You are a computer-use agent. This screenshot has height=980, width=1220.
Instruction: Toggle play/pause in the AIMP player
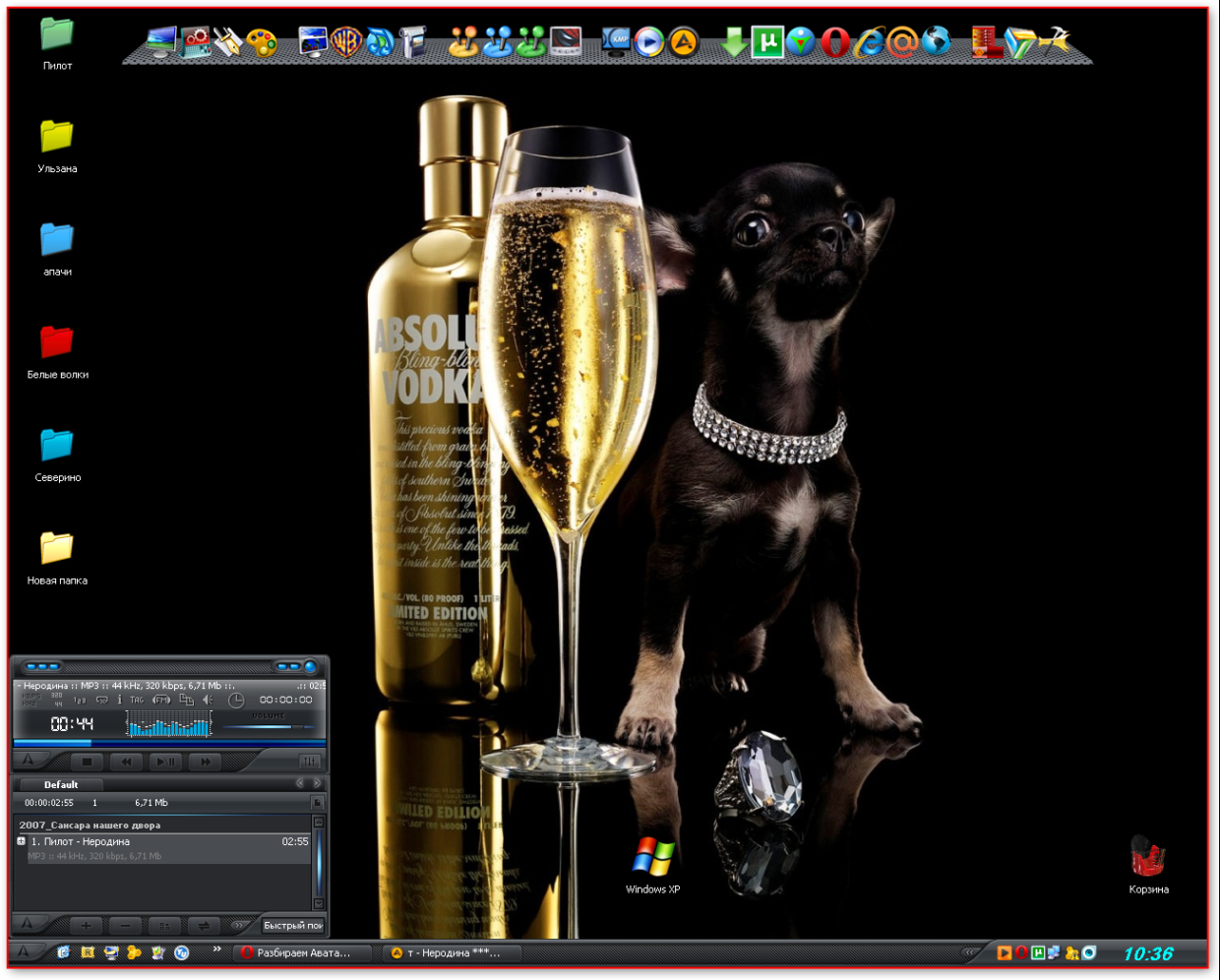[166, 762]
